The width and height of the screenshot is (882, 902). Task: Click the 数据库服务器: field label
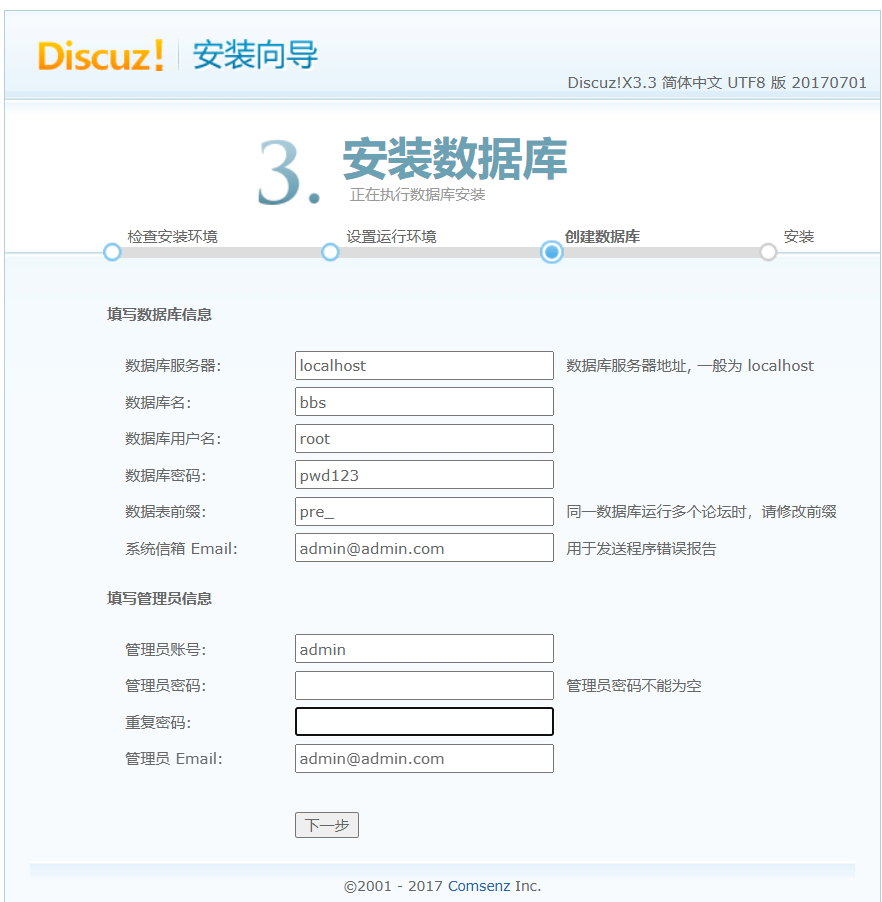pos(173,366)
